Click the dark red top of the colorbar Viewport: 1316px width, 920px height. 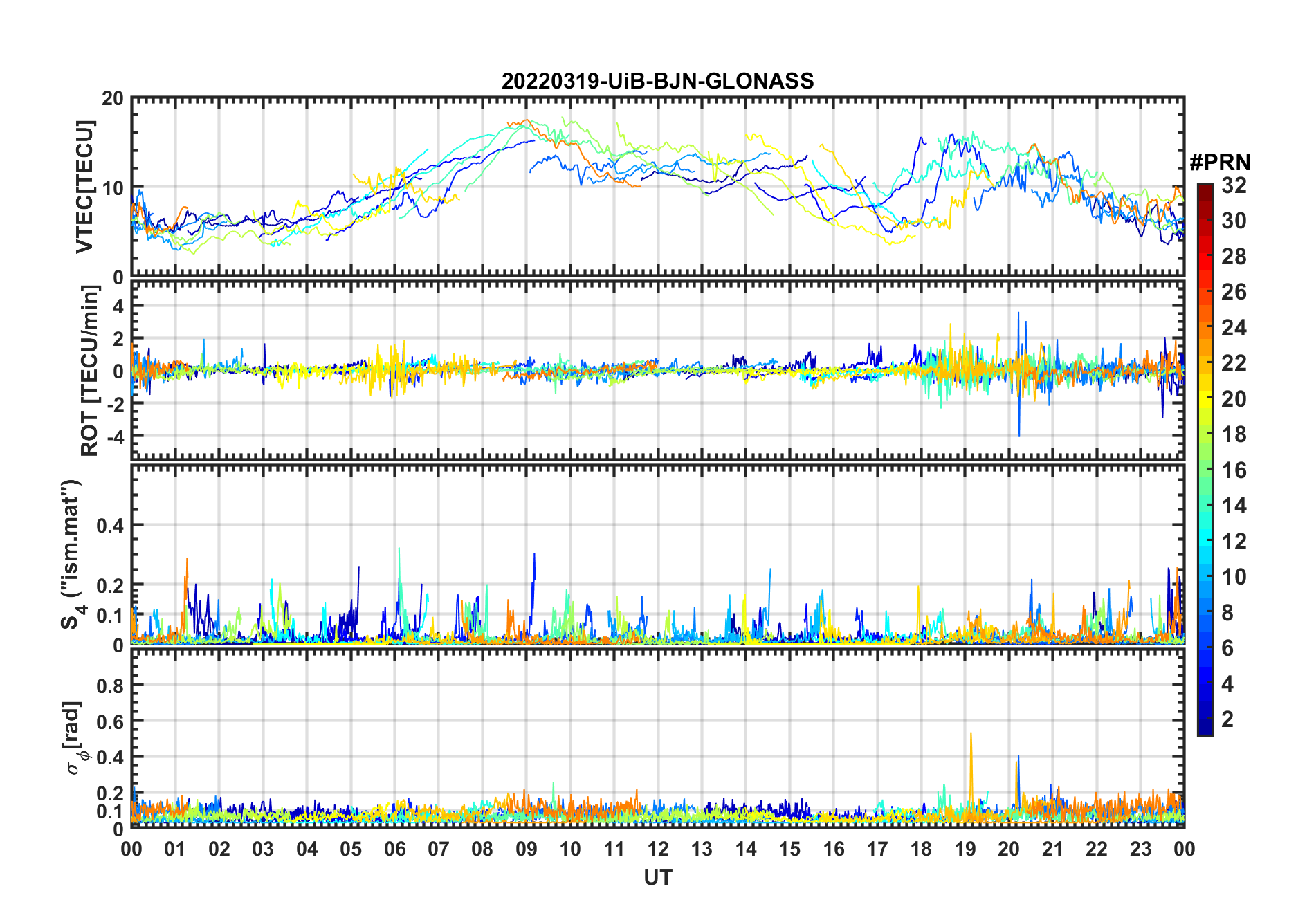click(x=1205, y=190)
